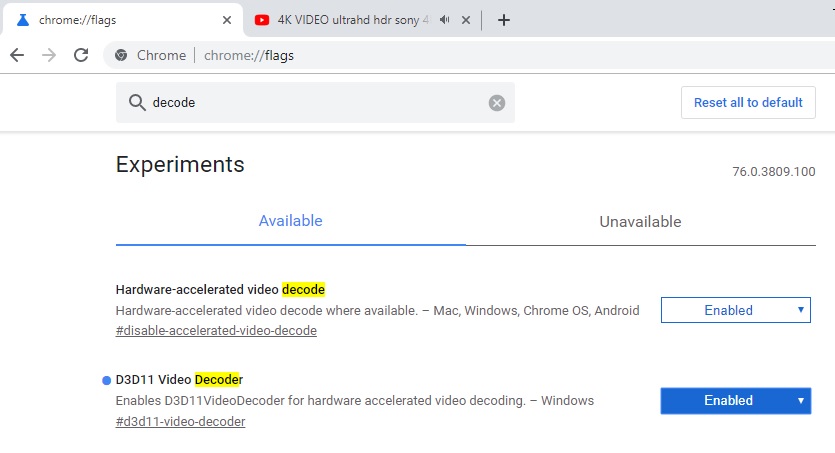Open Hardware-accelerated video decode dropdown

pyautogui.click(x=735, y=310)
